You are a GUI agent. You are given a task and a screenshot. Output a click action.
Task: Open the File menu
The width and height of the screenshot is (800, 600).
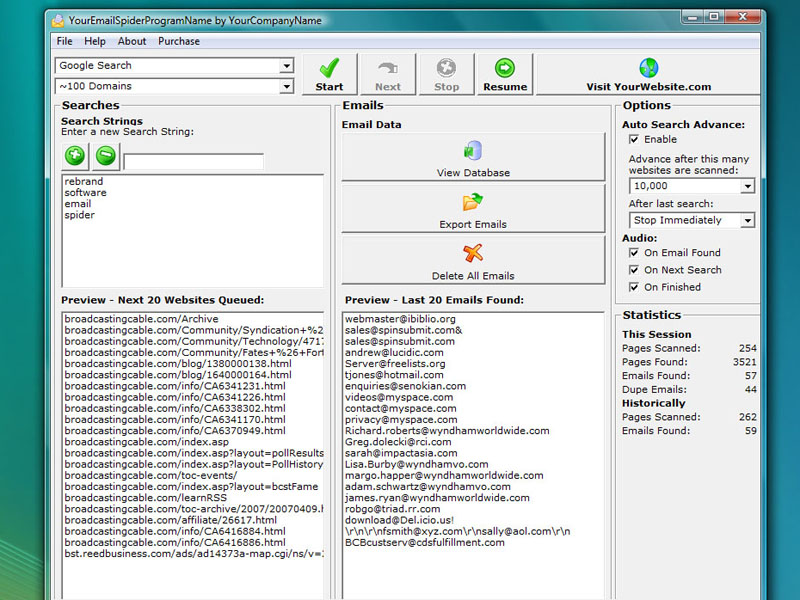pyautogui.click(x=64, y=41)
